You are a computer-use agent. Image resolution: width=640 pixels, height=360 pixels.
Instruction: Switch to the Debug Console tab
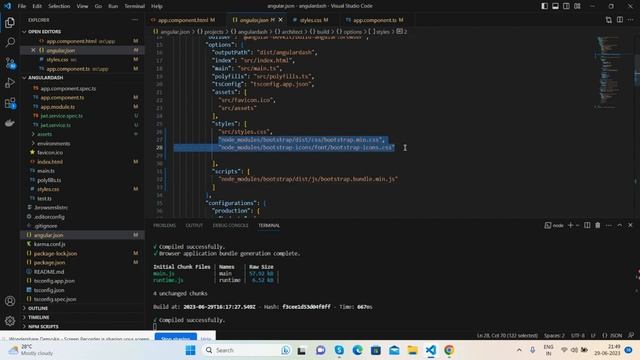tap(230, 225)
